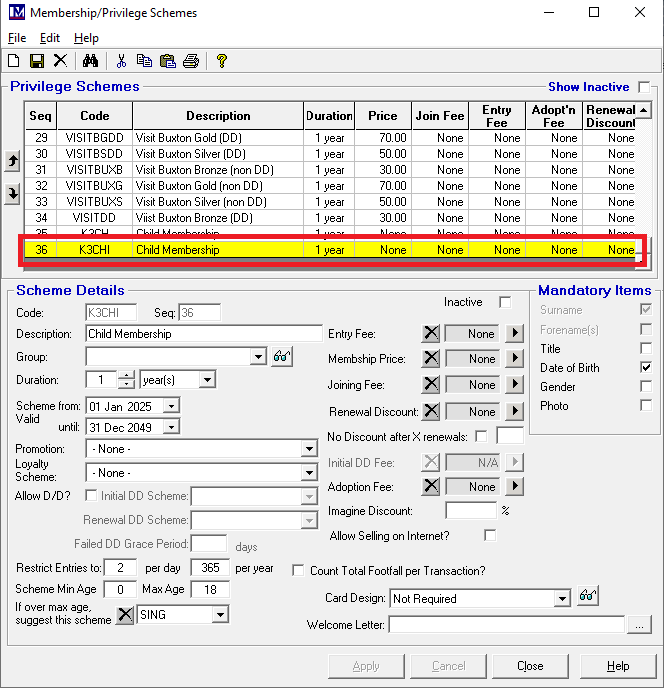Image resolution: width=665 pixels, height=688 pixels.
Task: Click the Save floppy disk icon
Action: point(37,61)
